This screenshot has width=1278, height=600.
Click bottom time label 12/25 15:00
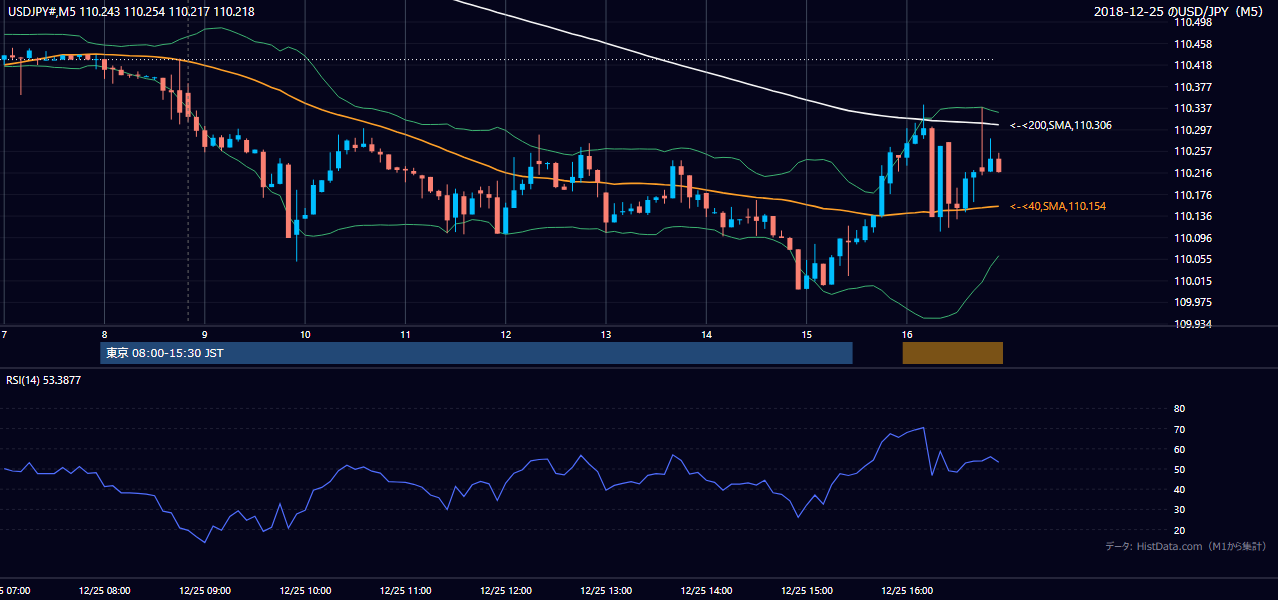806,590
